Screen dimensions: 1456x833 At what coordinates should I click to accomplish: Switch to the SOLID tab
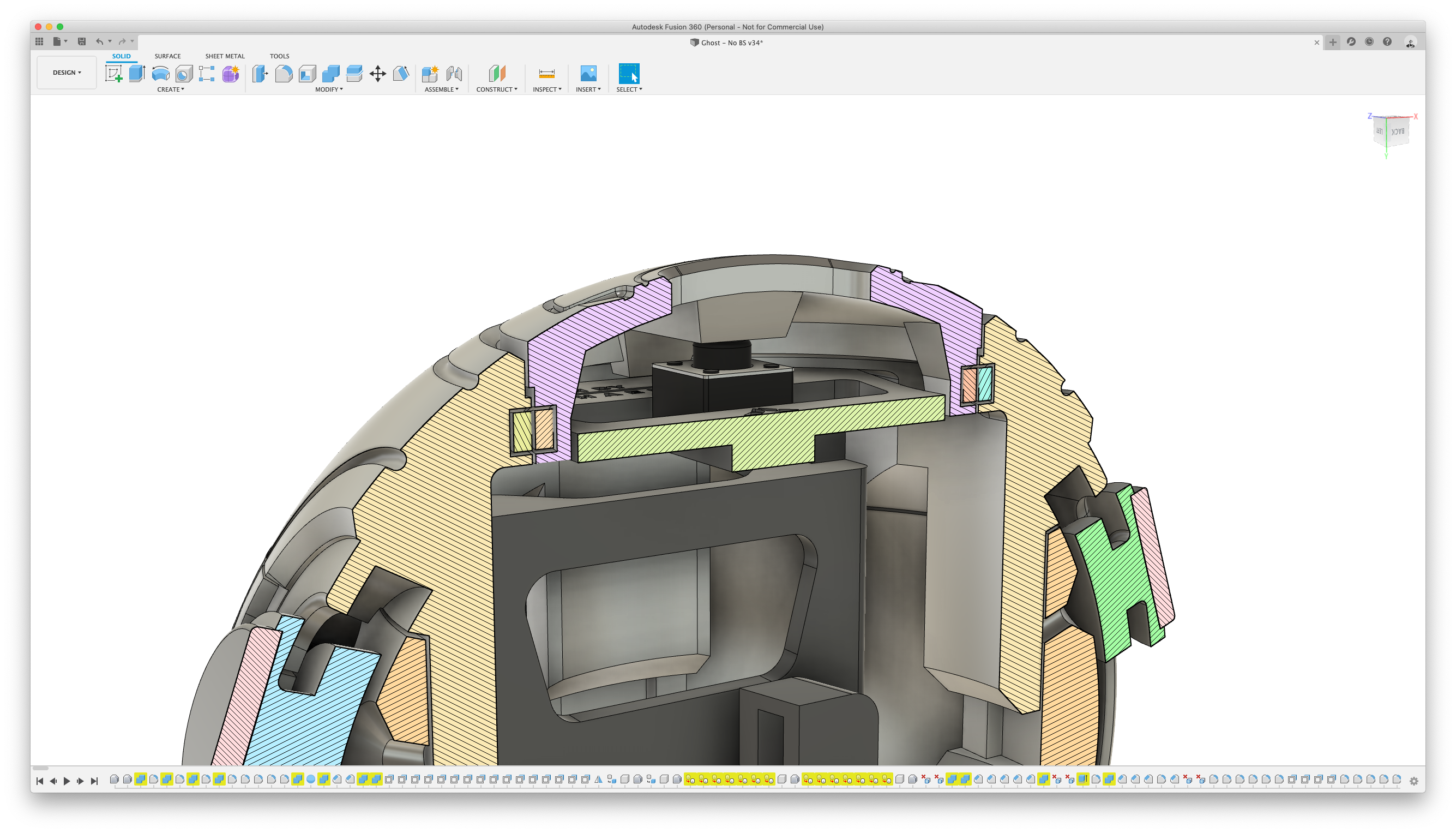[x=121, y=56]
